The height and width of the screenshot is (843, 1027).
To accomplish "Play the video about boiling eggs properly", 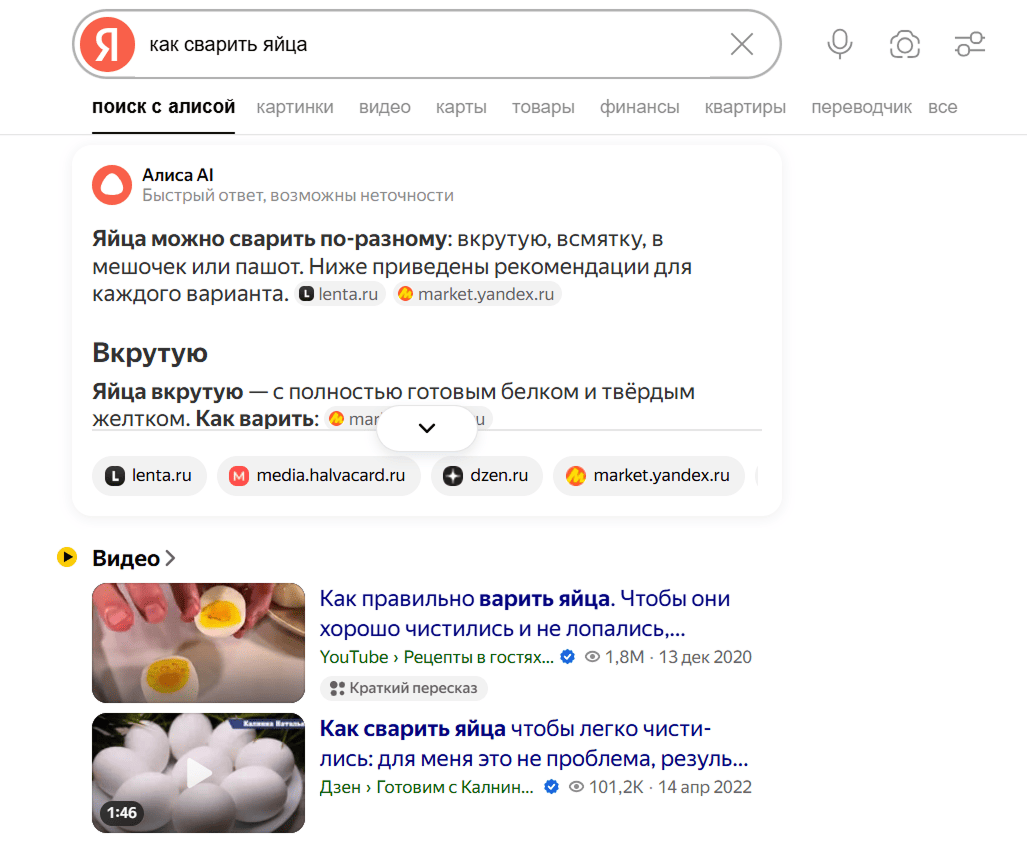I will pyautogui.click(x=198, y=643).
